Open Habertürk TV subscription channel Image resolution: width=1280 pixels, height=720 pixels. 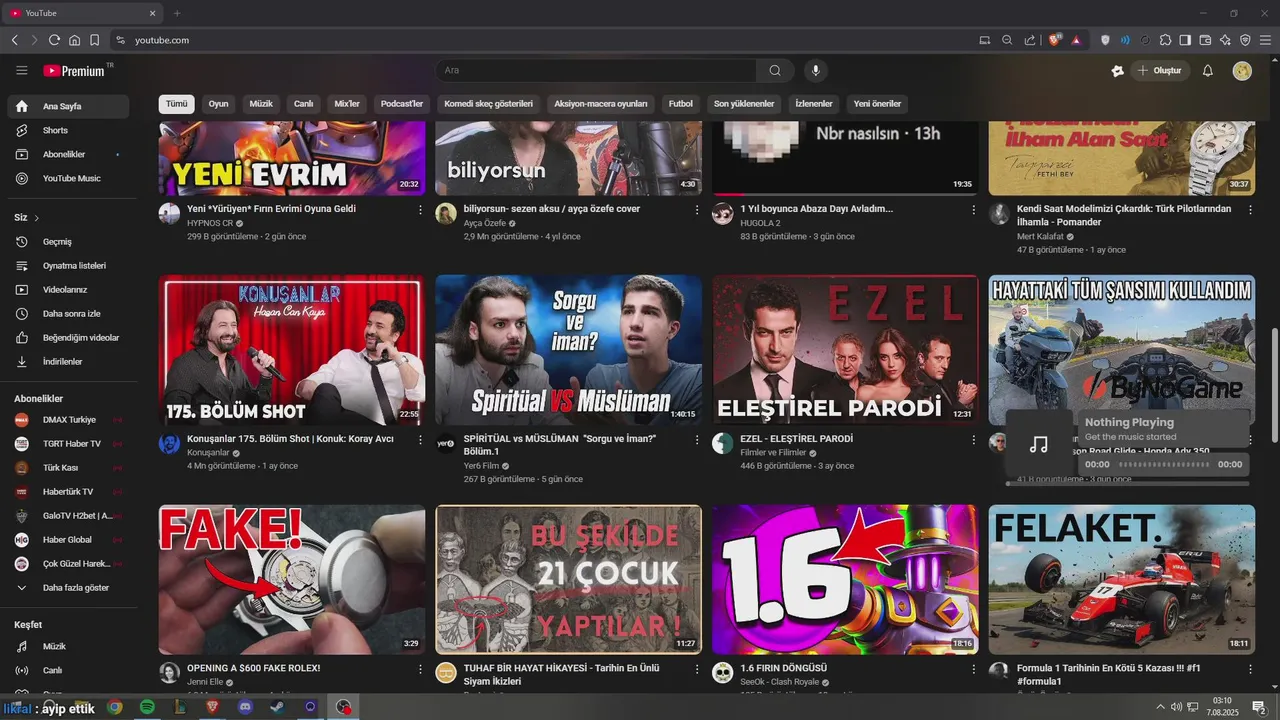point(68,492)
